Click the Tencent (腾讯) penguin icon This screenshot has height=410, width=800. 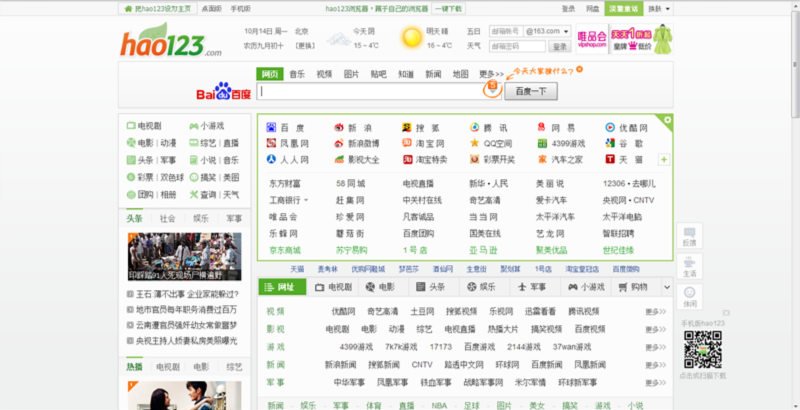coord(474,128)
